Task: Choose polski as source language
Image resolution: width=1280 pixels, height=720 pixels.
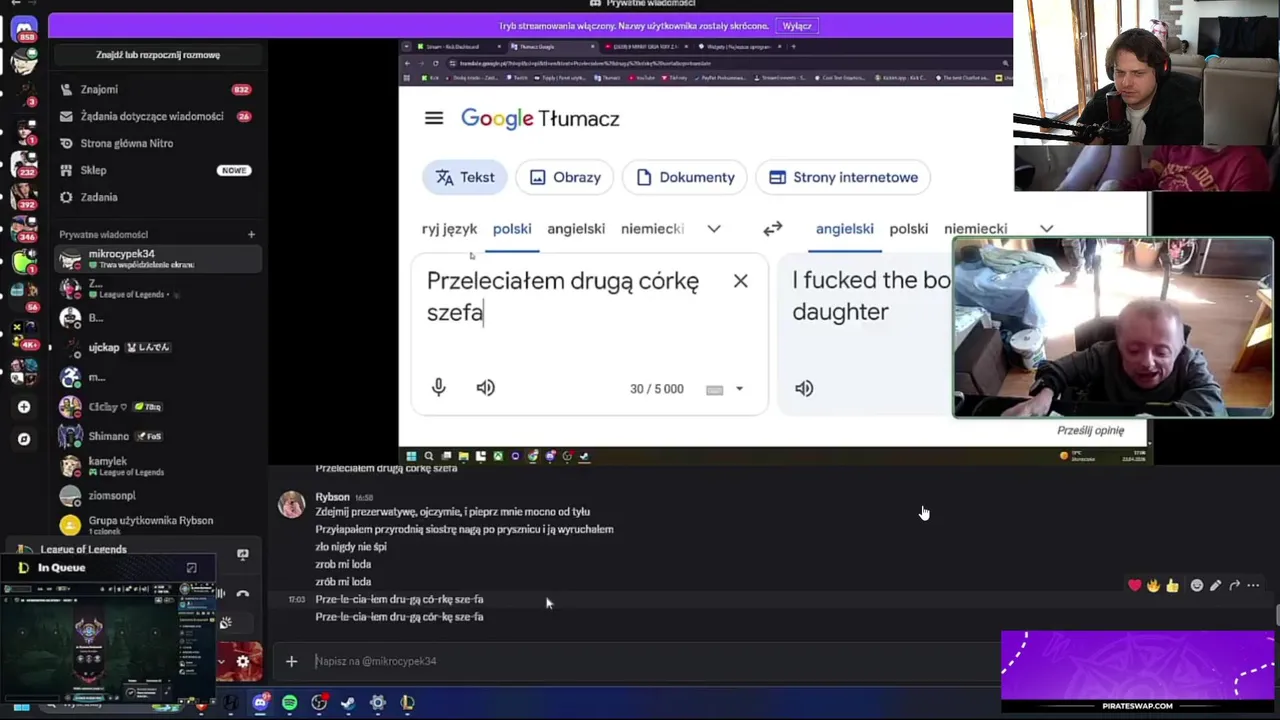Action: pos(512,229)
